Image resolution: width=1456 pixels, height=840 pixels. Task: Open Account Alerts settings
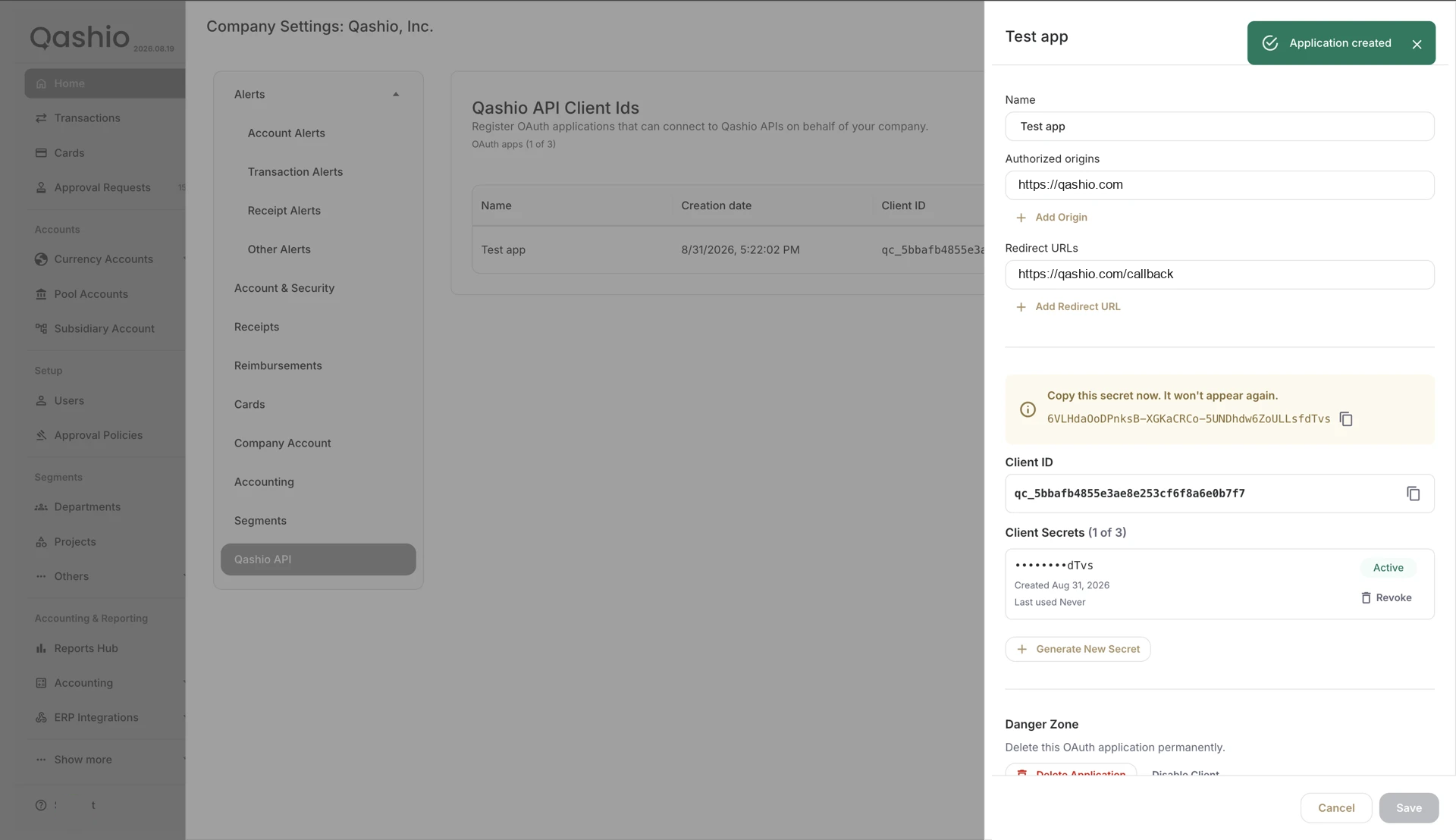286,133
